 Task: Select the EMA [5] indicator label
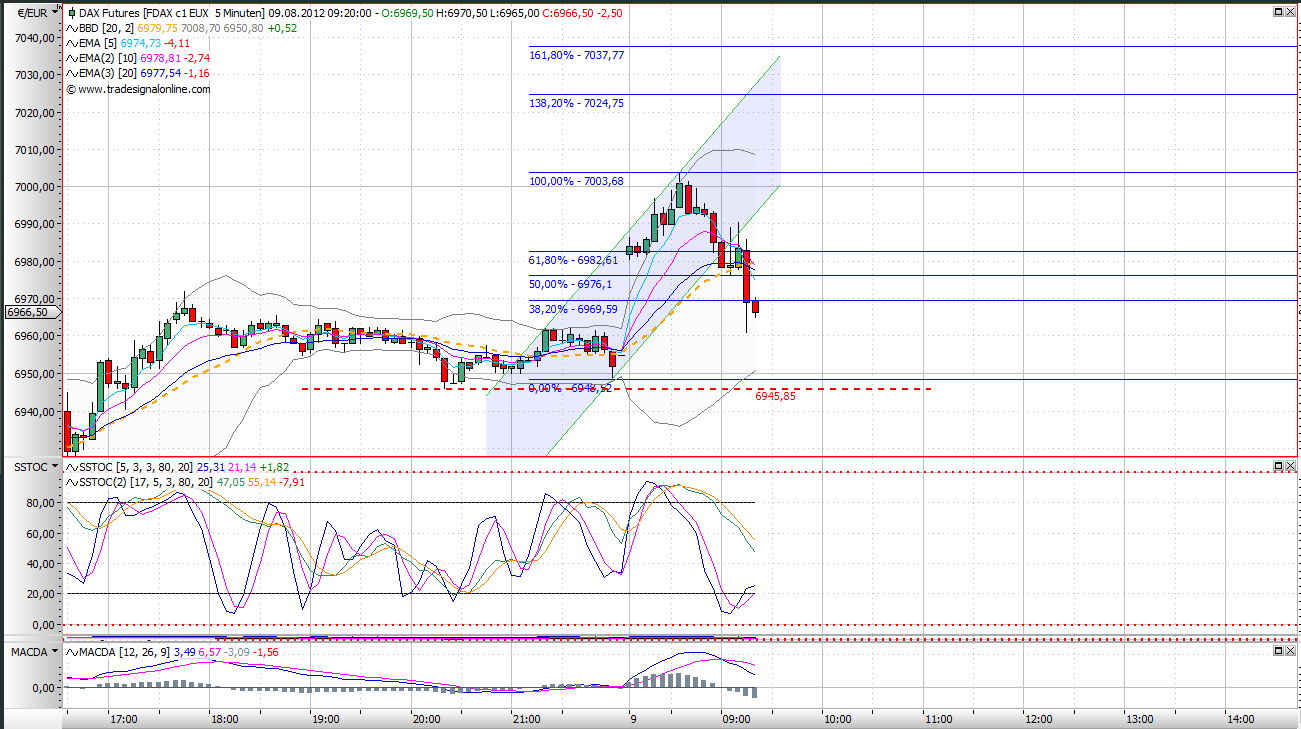[x=97, y=43]
